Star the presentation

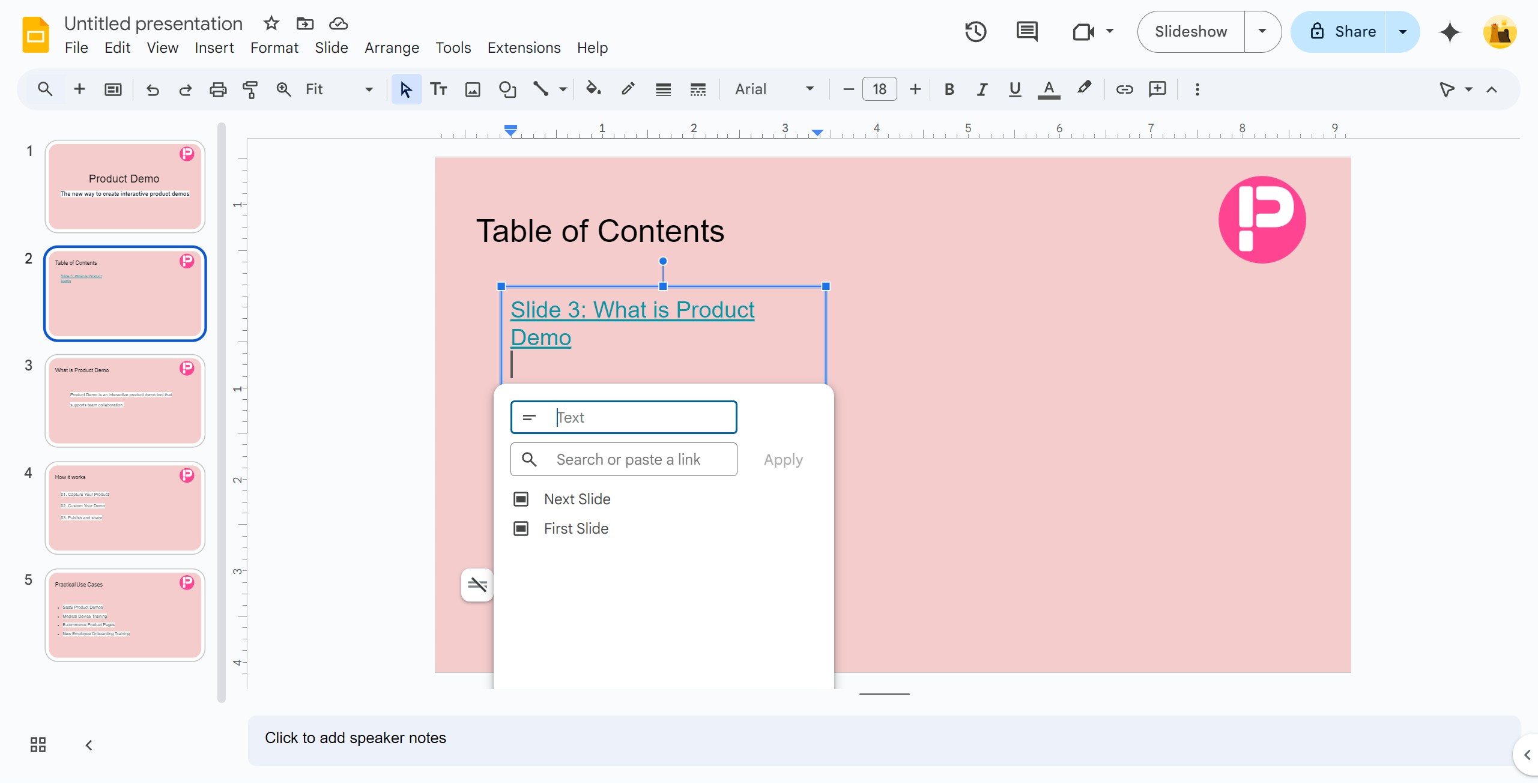(x=271, y=23)
